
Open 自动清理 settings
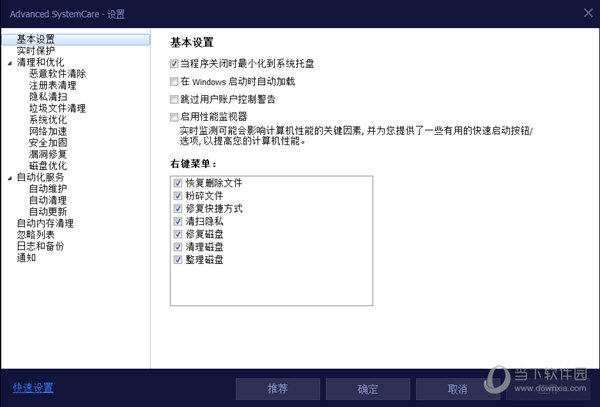pyautogui.click(x=48, y=200)
